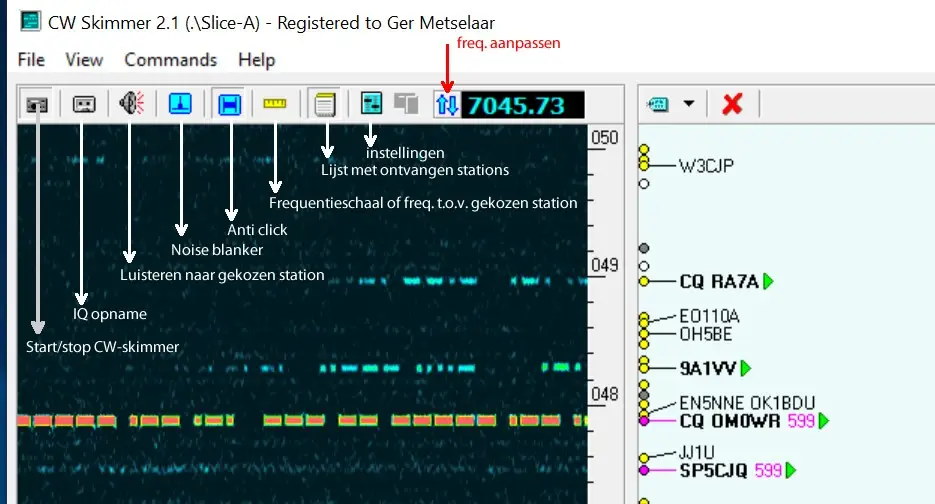Image resolution: width=935 pixels, height=504 pixels.
Task: Select callsign EO110A
Action: point(709,316)
